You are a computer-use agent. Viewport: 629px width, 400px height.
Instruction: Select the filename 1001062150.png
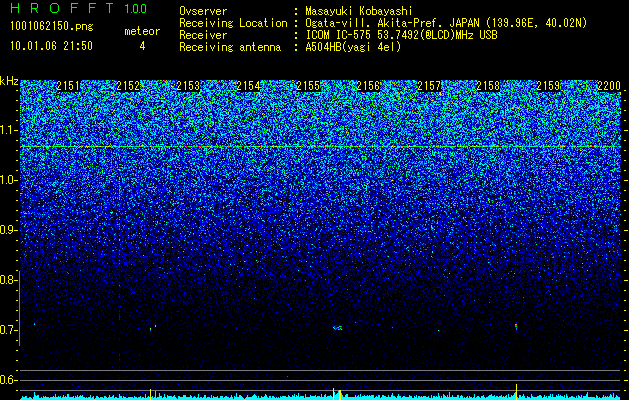tap(52, 27)
